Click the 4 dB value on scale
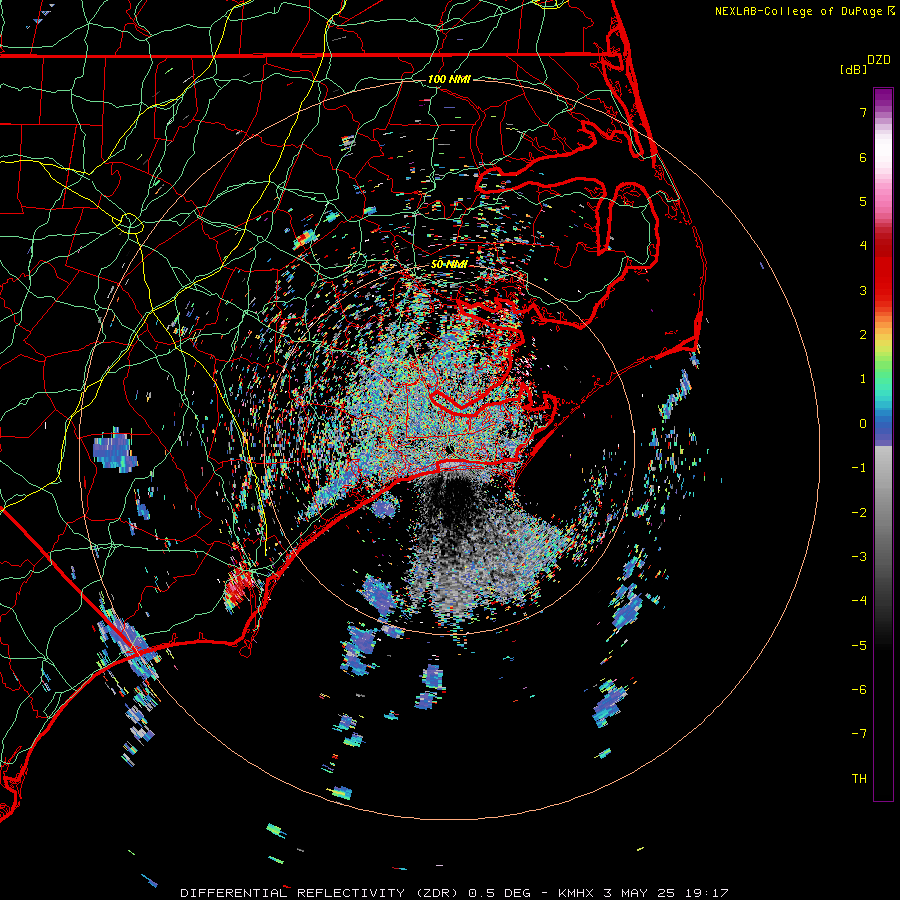Viewport: 900px width, 900px height. [863, 246]
